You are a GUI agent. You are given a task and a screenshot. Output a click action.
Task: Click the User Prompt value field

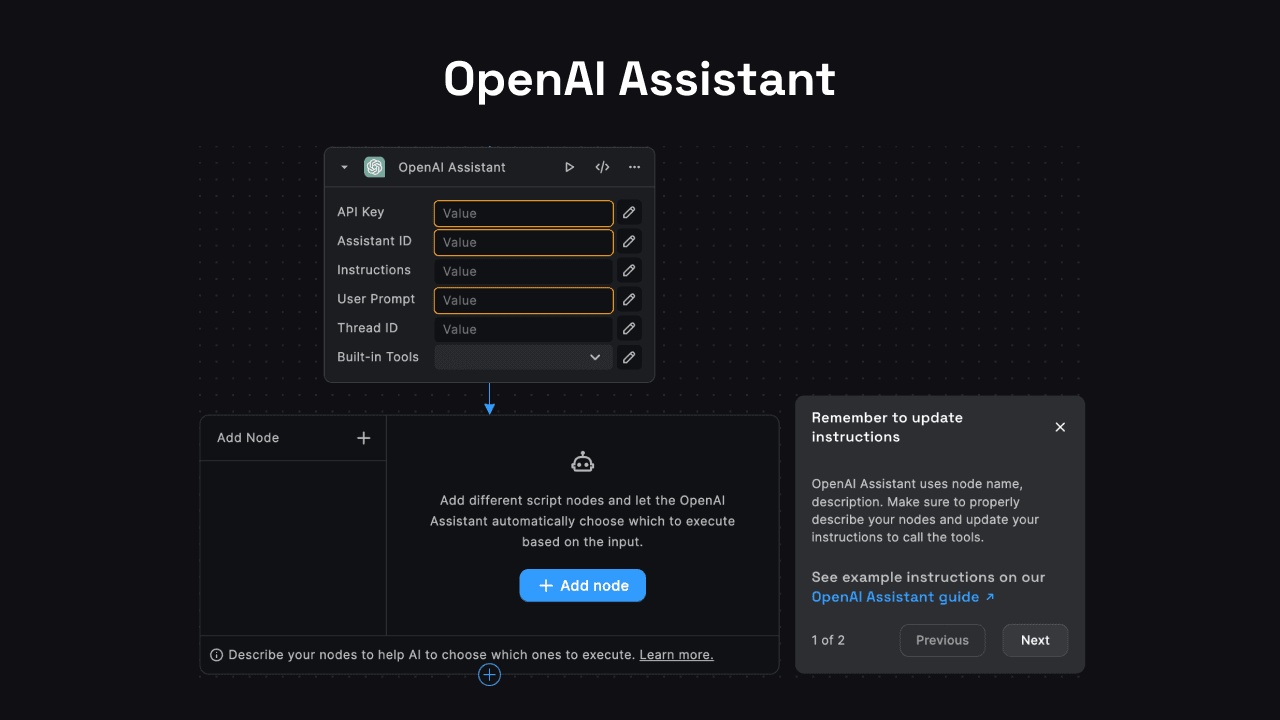pos(523,300)
